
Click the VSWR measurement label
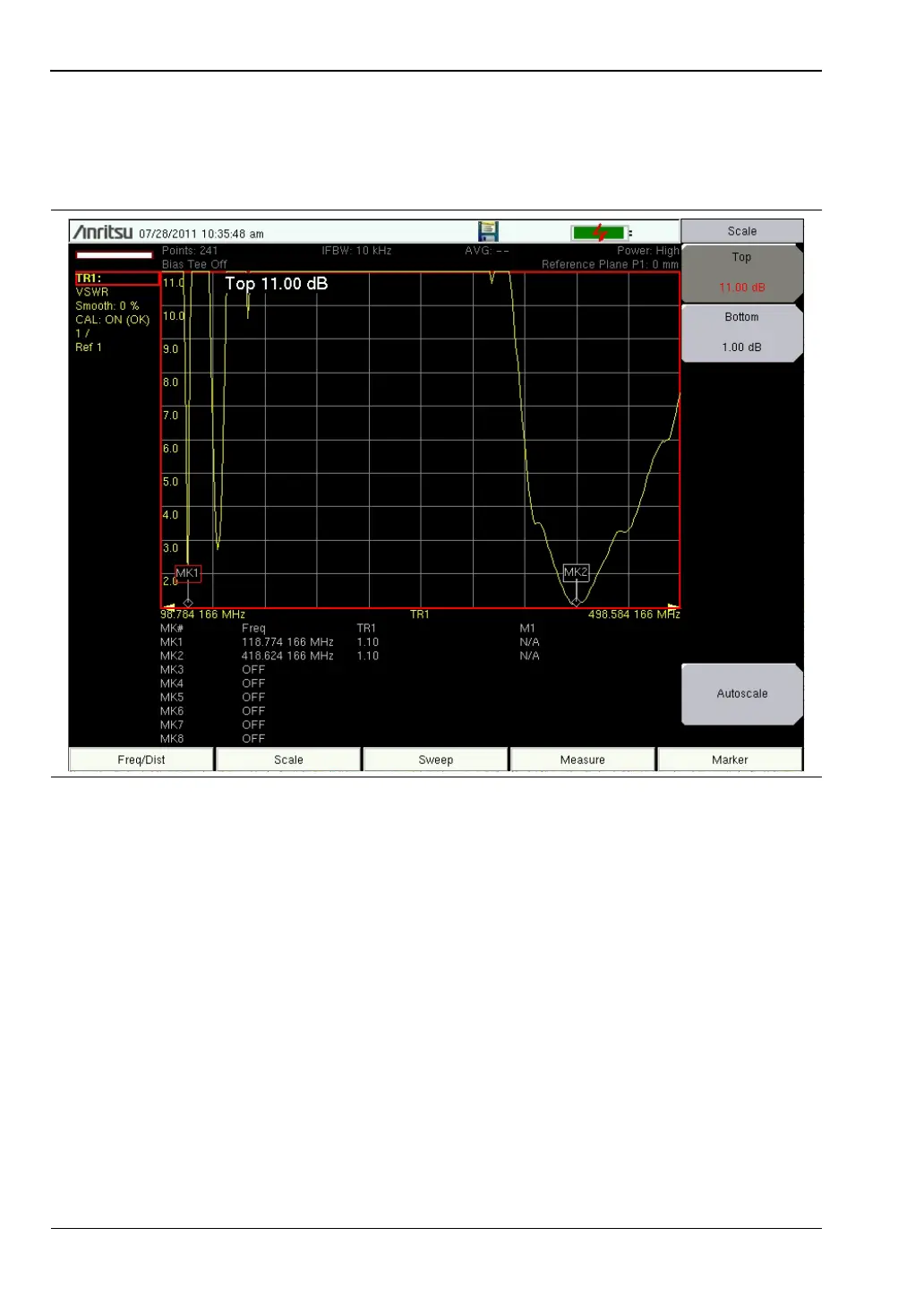coord(92,292)
